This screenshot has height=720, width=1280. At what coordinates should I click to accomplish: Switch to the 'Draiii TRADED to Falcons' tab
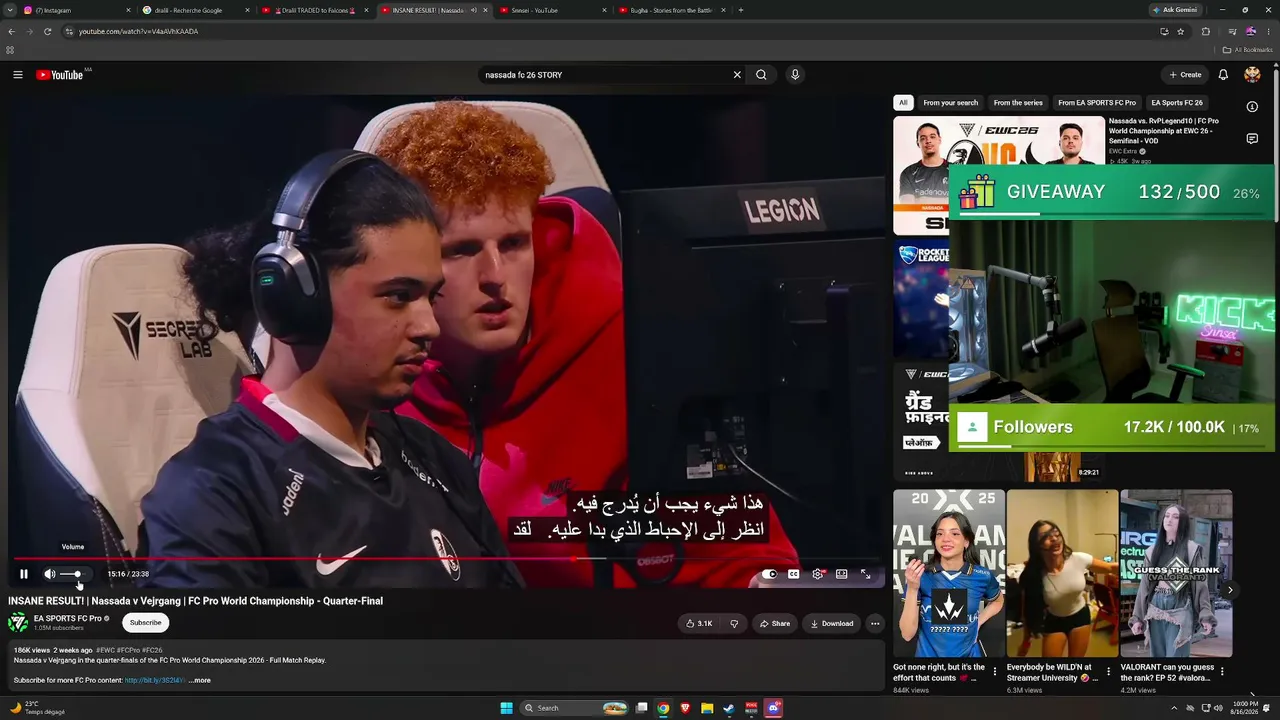[x=314, y=10]
